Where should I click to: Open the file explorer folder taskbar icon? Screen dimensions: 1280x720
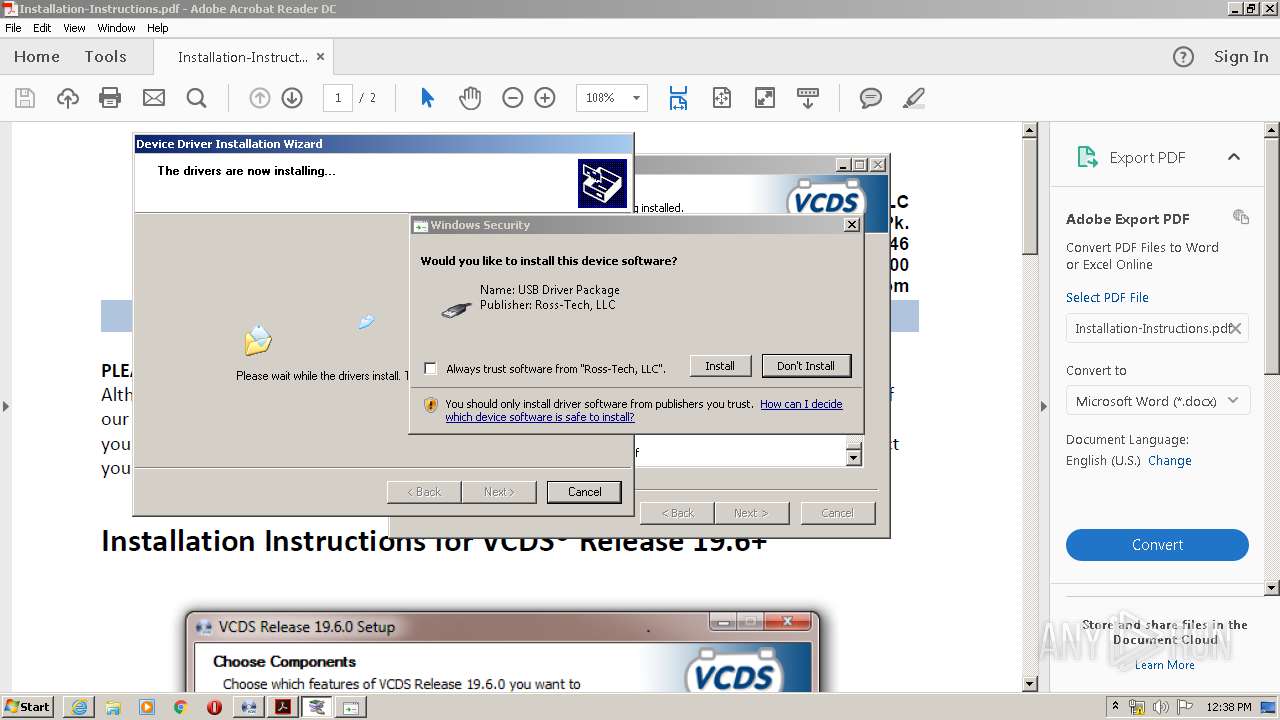(113, 707)
